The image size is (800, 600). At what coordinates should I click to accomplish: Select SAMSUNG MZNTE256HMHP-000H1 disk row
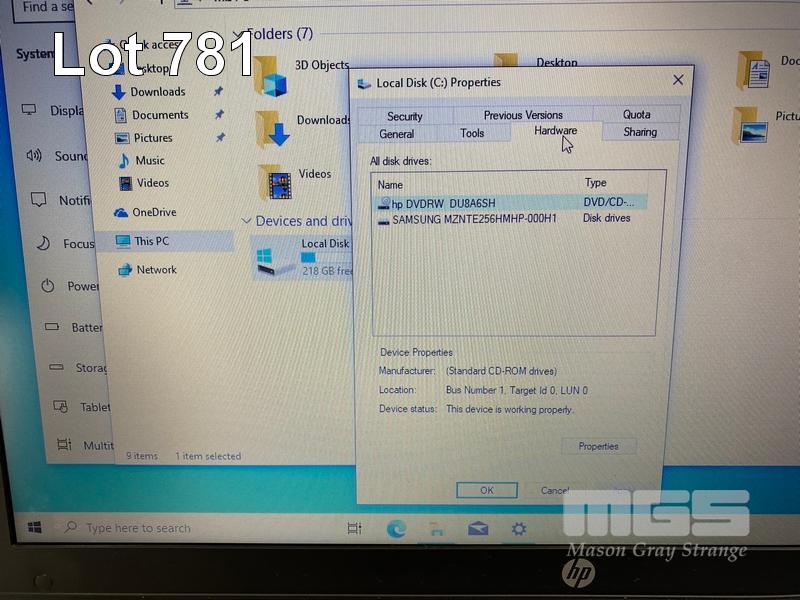[x=512, y=219]
